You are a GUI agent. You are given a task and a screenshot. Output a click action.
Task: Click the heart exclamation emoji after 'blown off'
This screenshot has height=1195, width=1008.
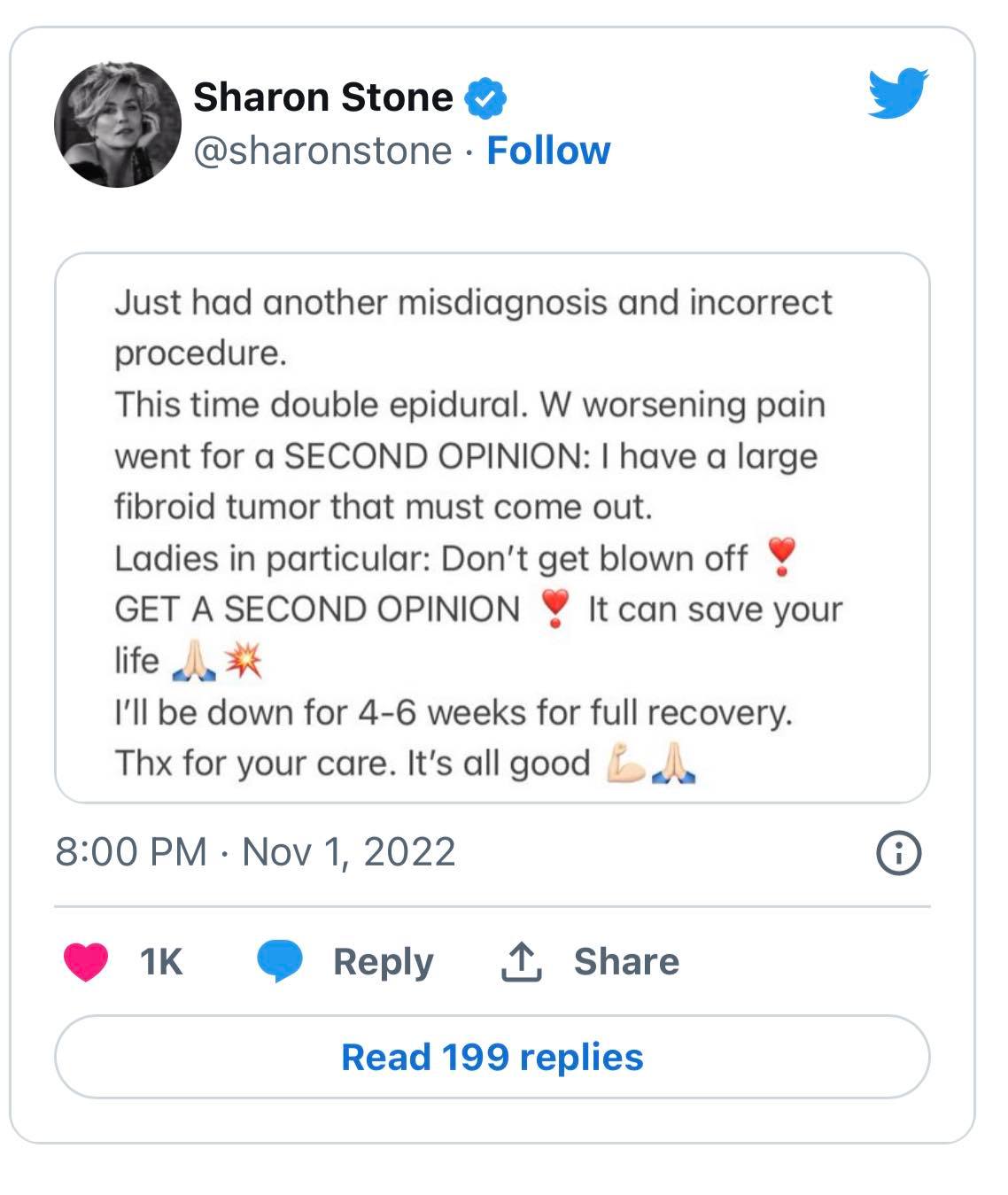781,559
